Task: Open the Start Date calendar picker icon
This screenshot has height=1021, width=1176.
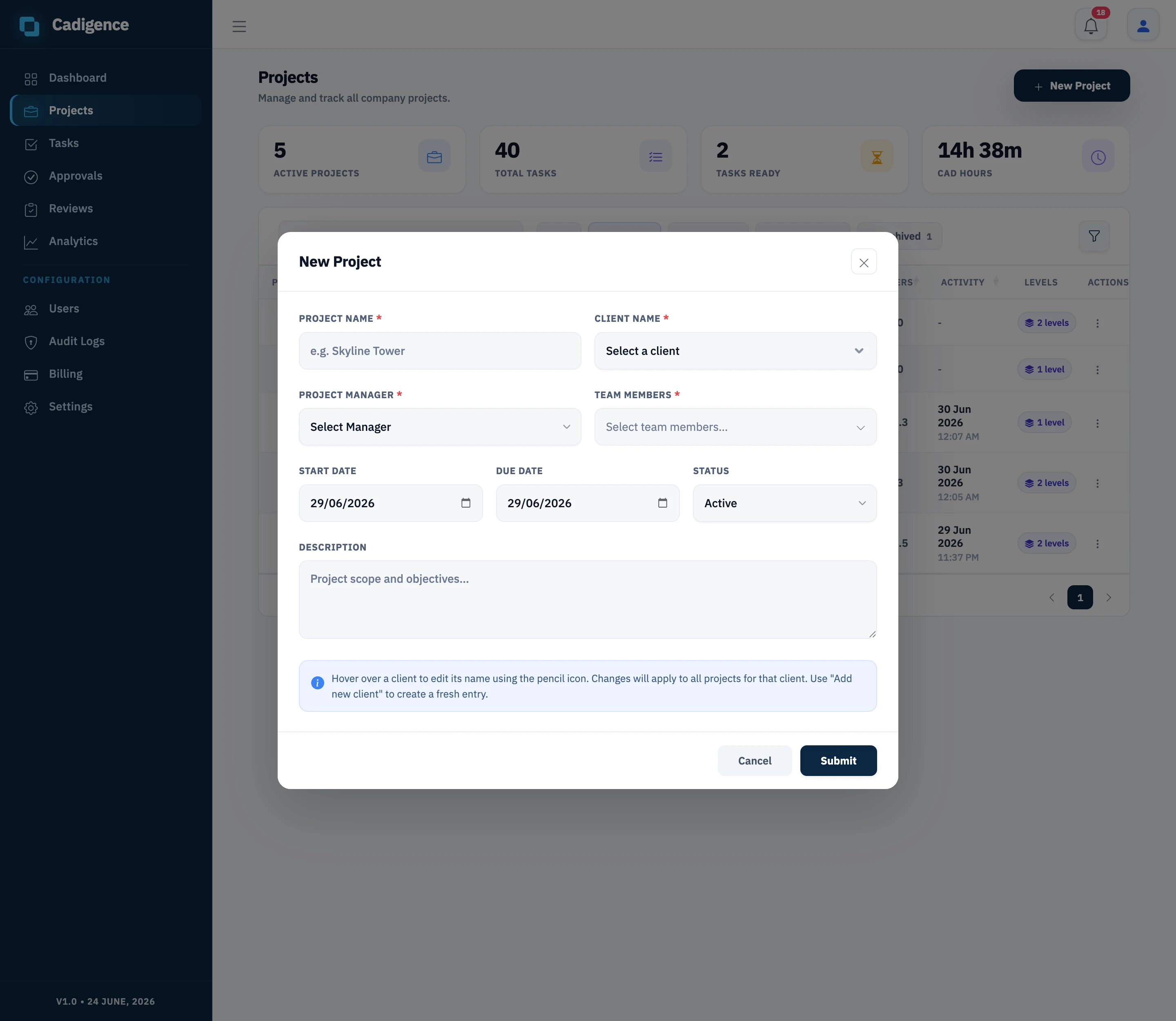Action: coord(465,502)
